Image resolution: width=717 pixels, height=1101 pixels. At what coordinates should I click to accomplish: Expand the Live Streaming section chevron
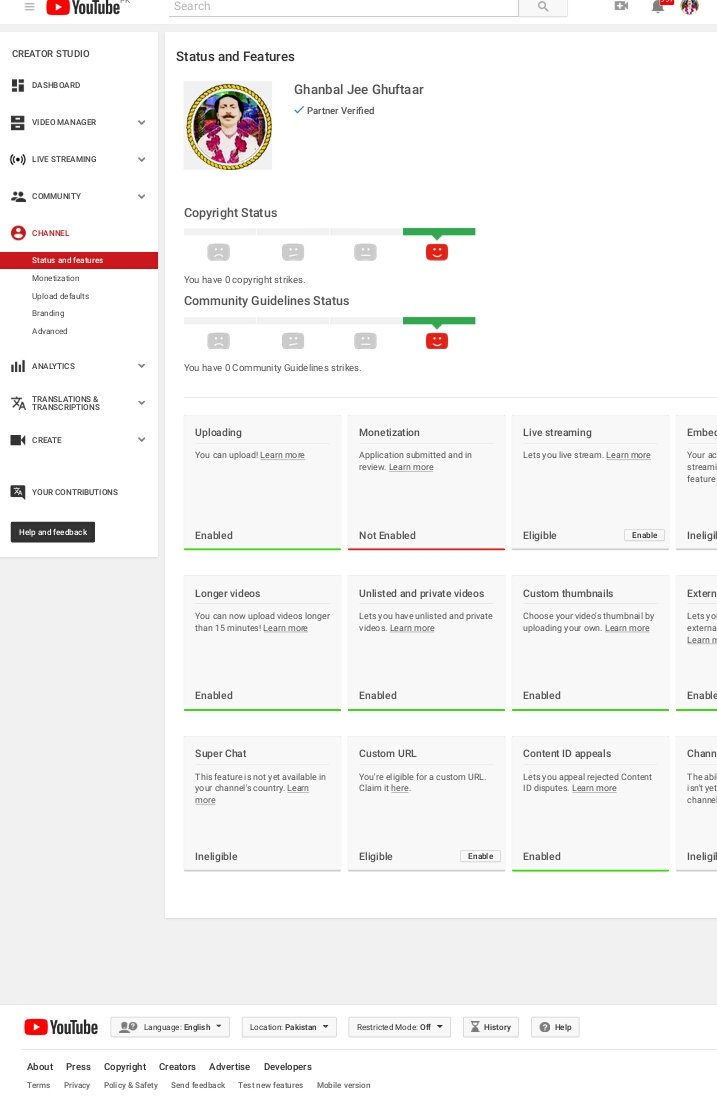pyautogui.click(x=142, y=159)
